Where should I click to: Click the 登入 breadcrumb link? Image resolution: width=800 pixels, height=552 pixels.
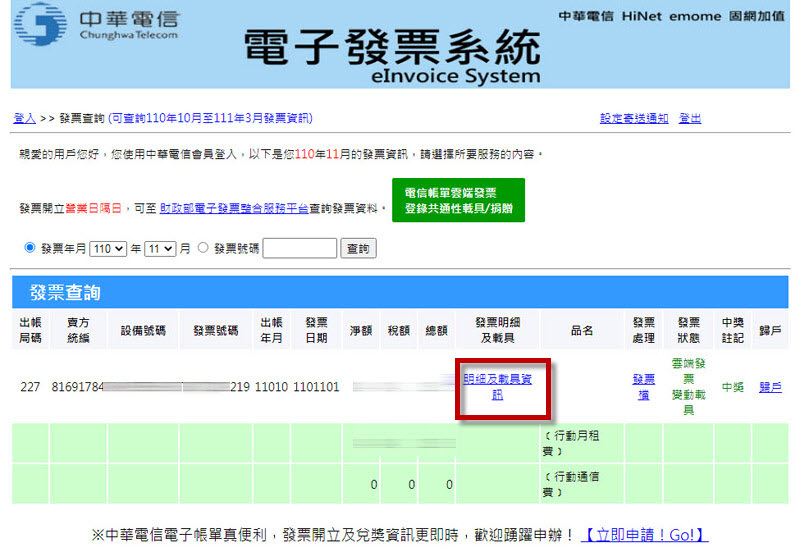coord(24,118)
